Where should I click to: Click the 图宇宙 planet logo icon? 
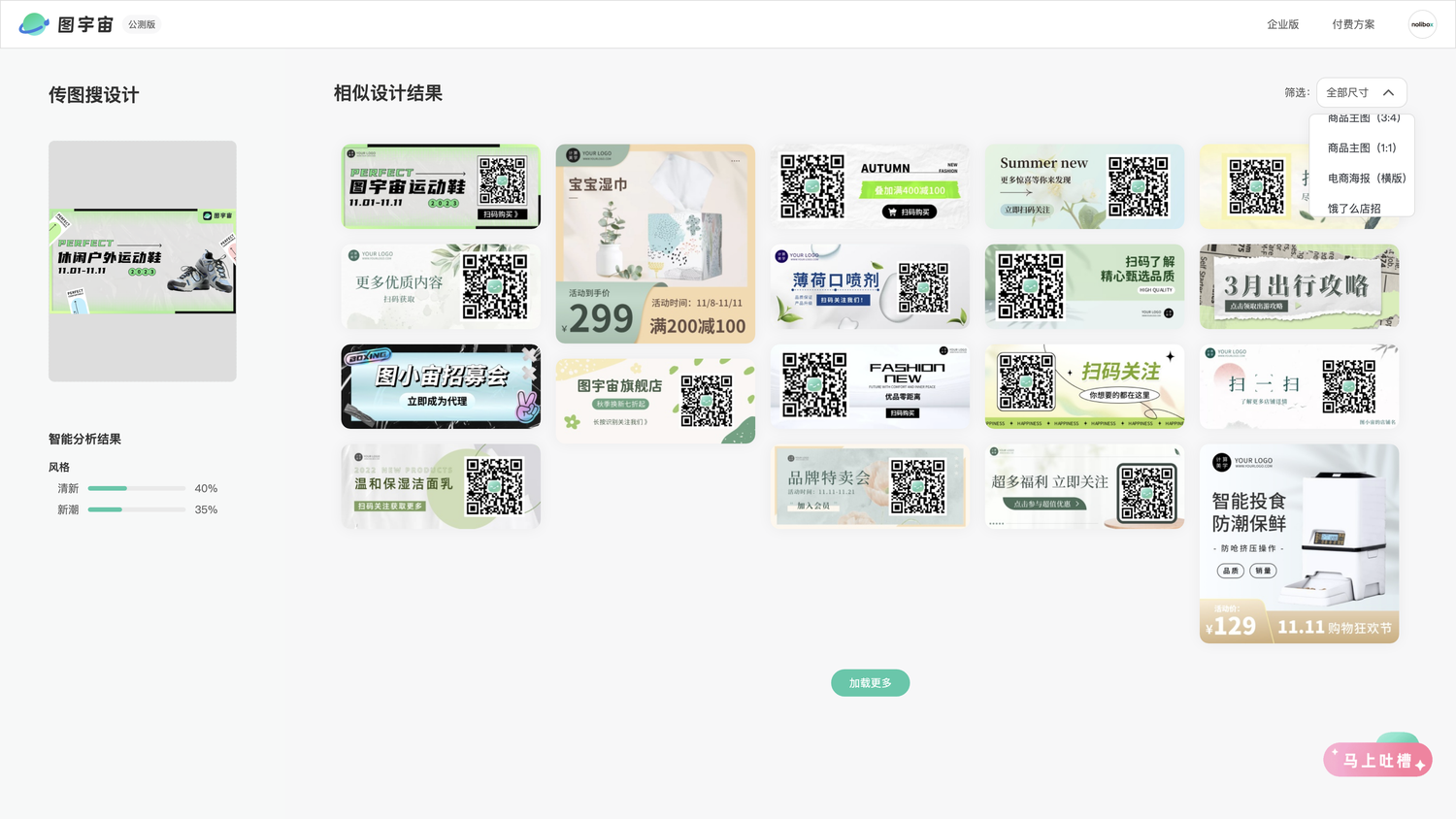point(34,24)
